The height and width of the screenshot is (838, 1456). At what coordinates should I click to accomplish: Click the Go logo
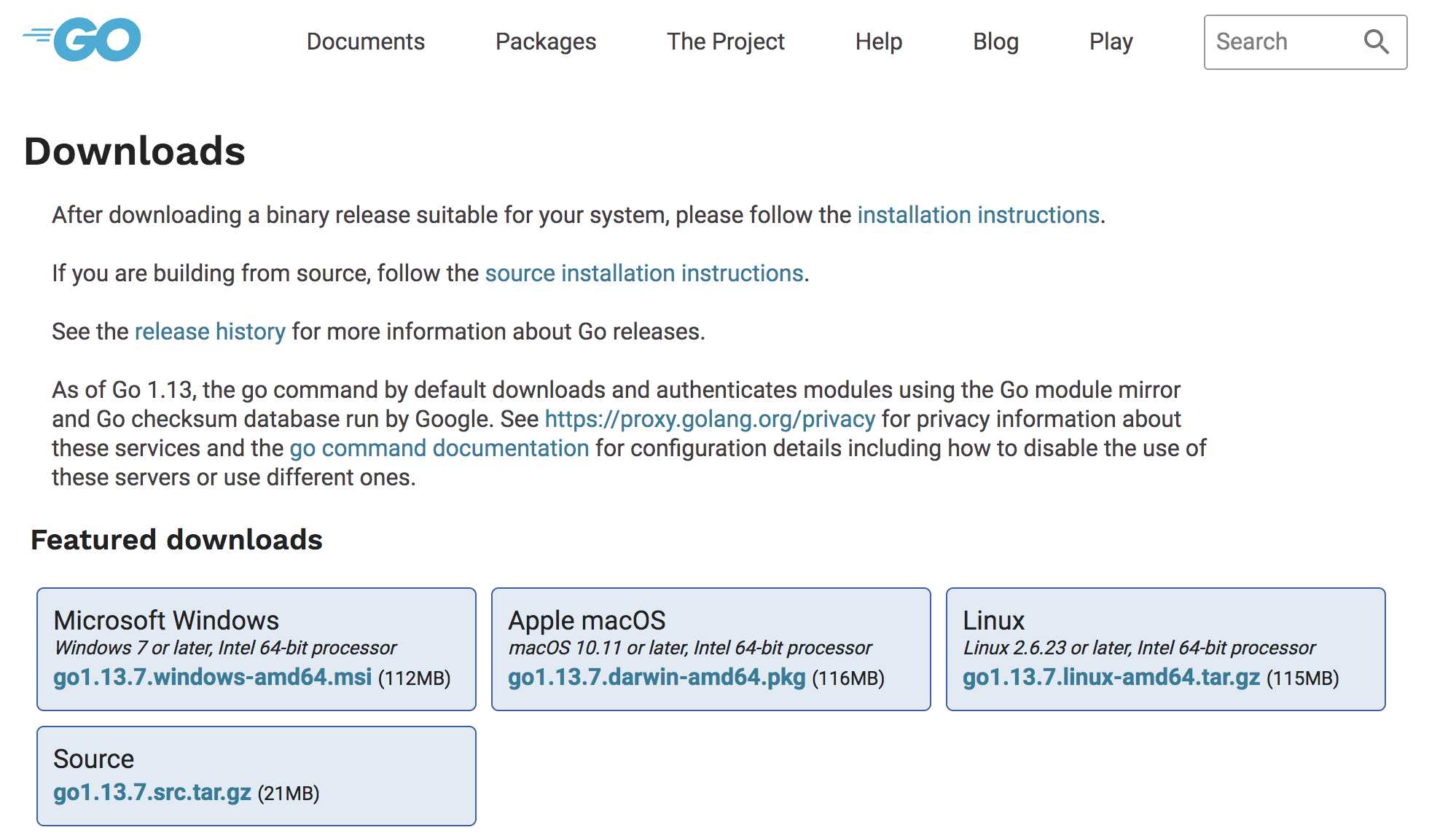tap(82, 40)
